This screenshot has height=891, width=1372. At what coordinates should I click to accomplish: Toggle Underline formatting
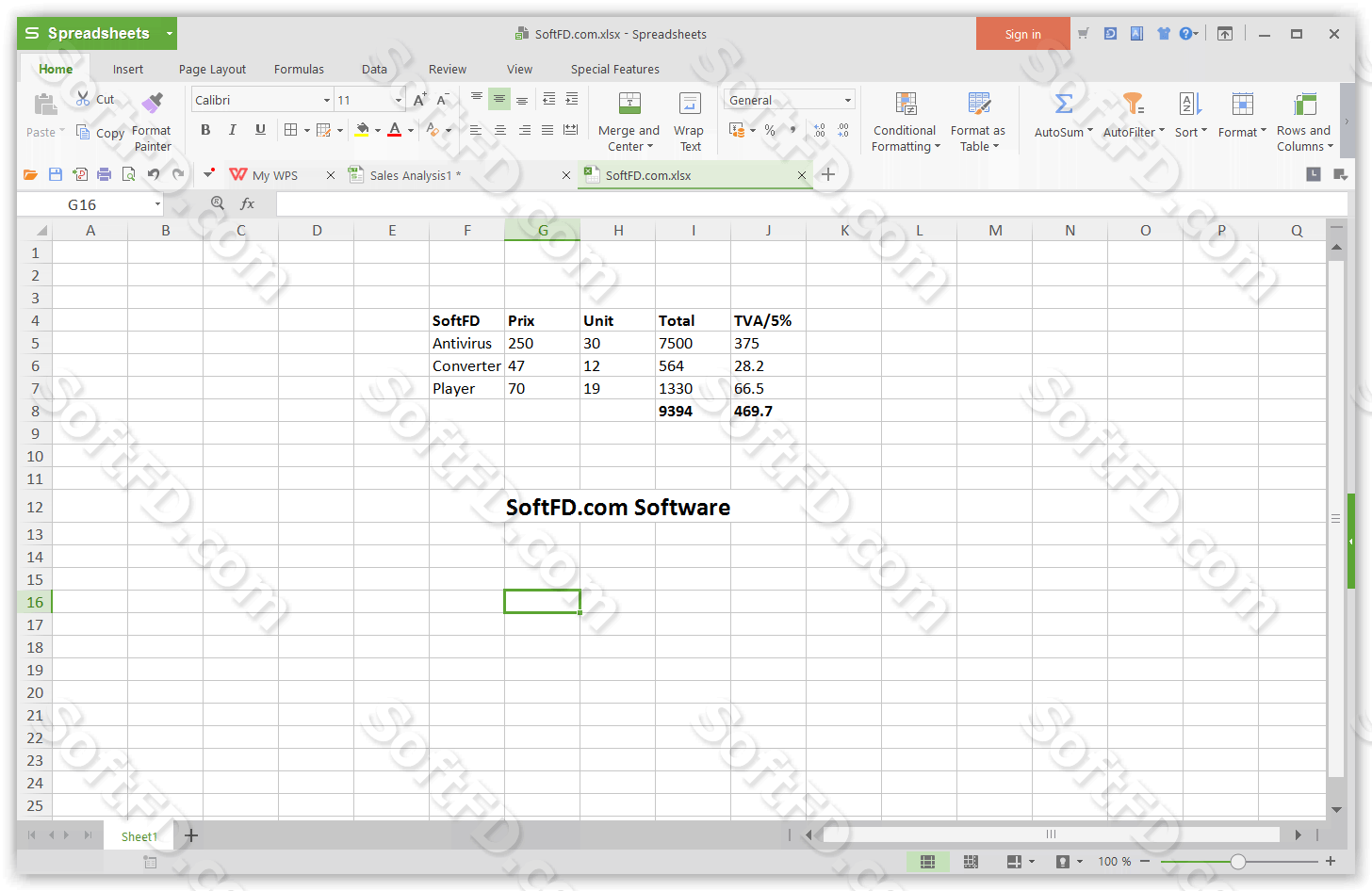coord(260,130)
